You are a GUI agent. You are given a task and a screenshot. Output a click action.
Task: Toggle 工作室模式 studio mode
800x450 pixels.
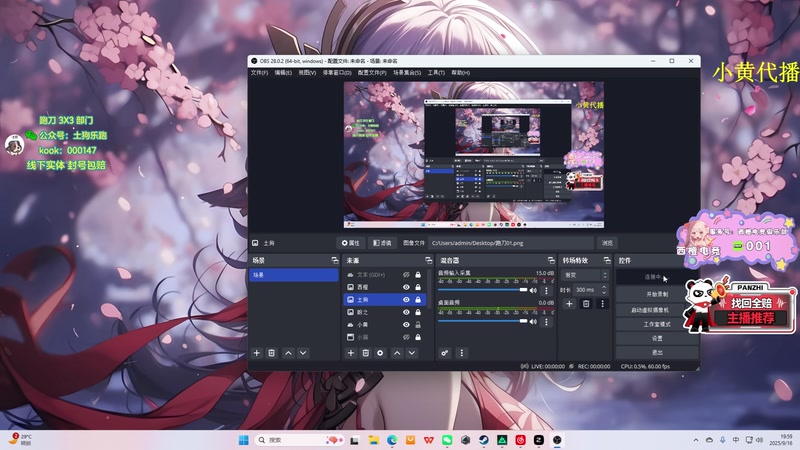tap(657, 324)
